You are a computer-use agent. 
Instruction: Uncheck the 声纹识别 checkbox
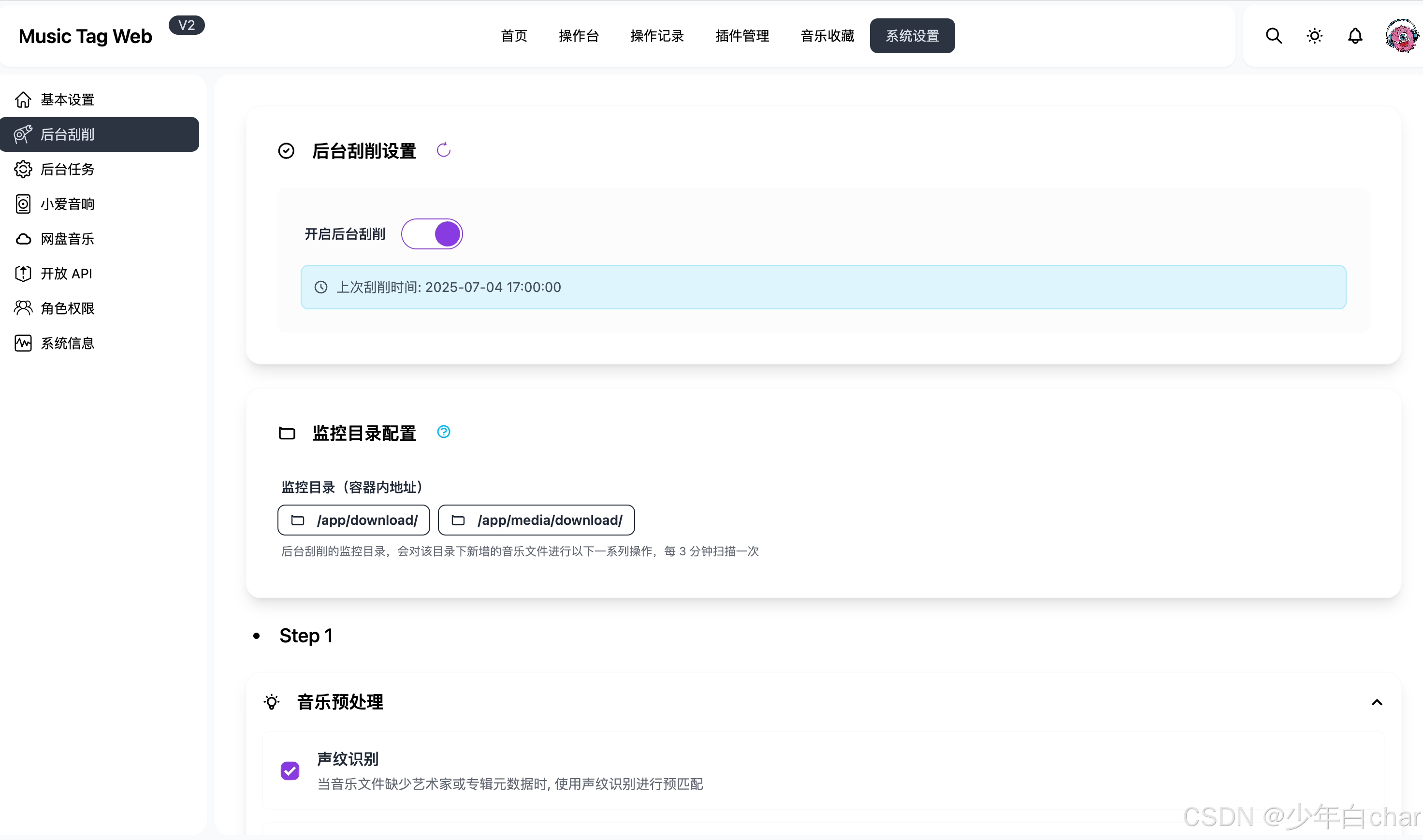(x=290, y=770)
